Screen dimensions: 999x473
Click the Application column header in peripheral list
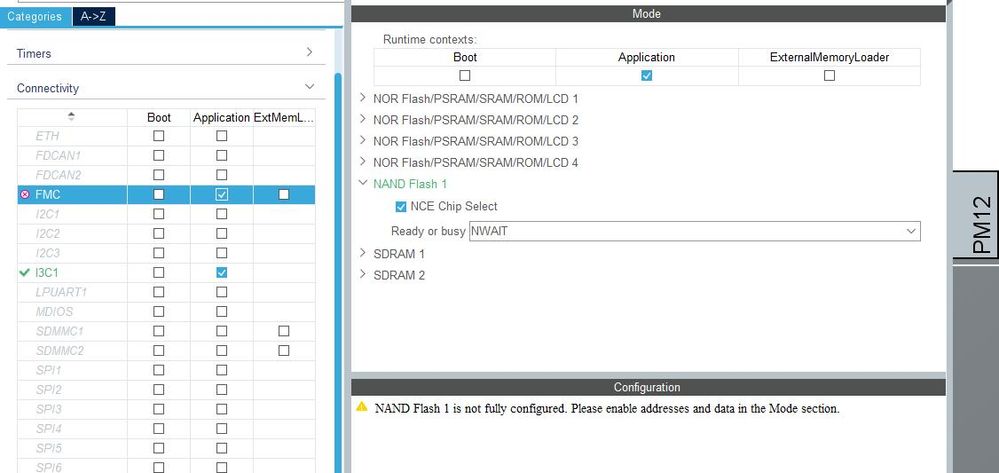221,117
